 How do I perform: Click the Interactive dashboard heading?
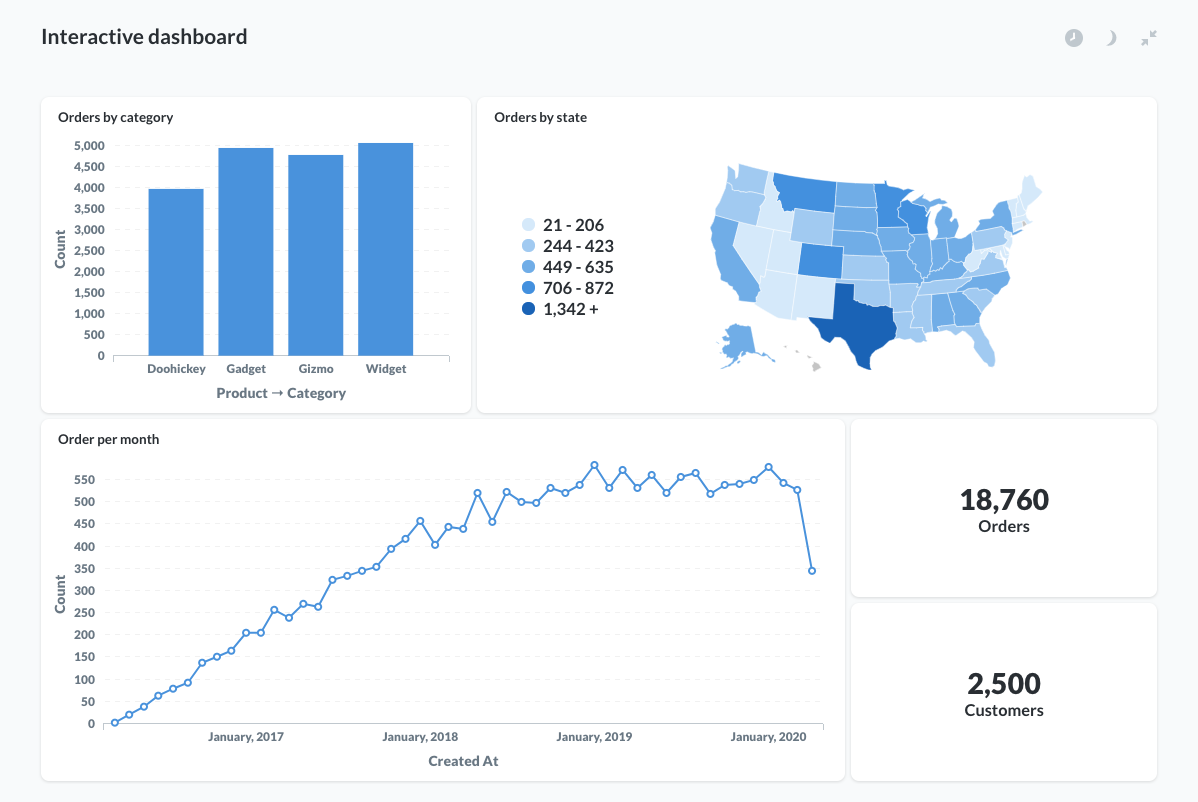(143, 36)
